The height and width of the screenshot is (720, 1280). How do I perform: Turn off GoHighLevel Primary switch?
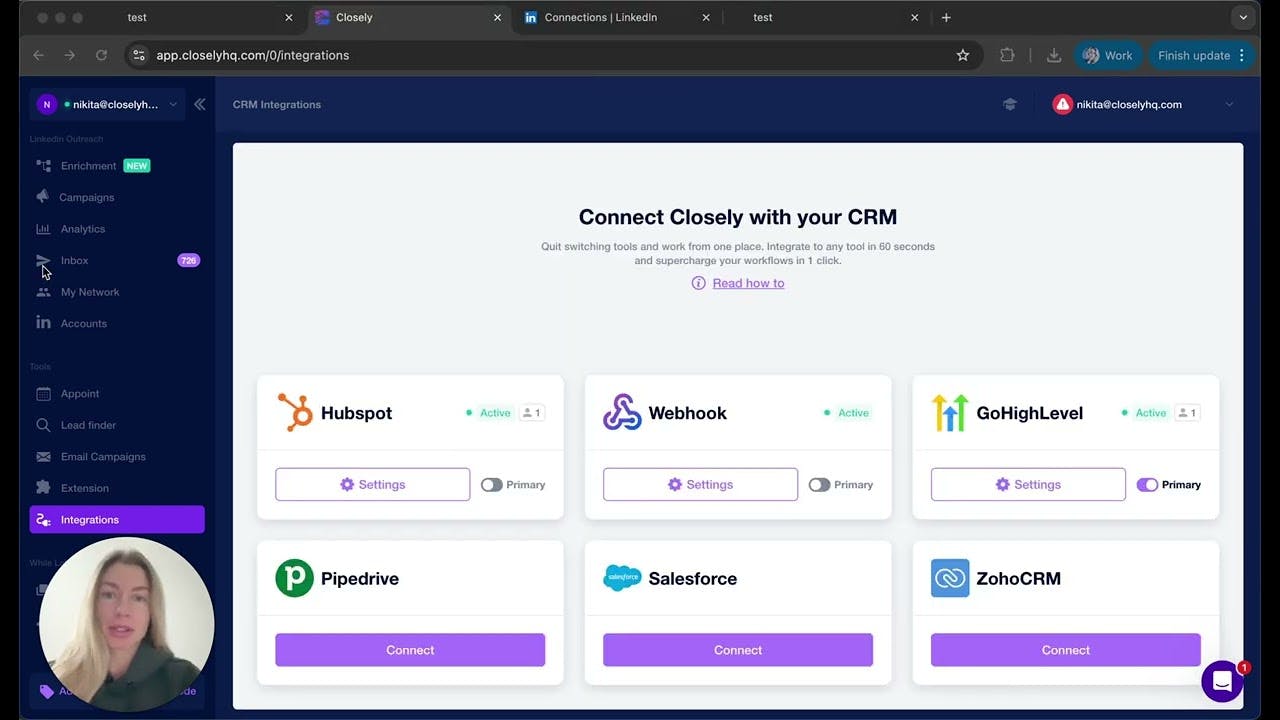1147,485
